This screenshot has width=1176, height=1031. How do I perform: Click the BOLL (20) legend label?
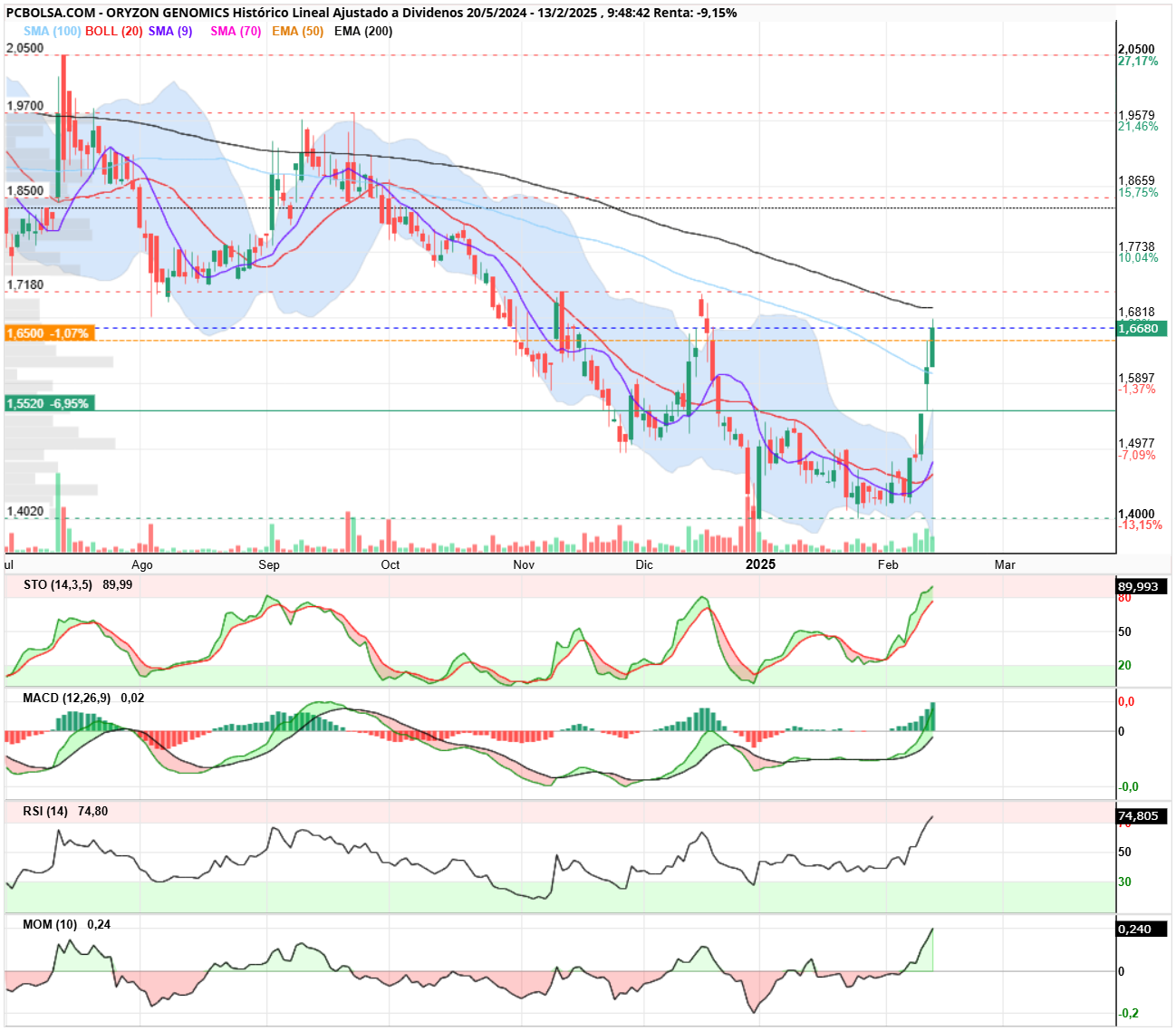point(114,31)
